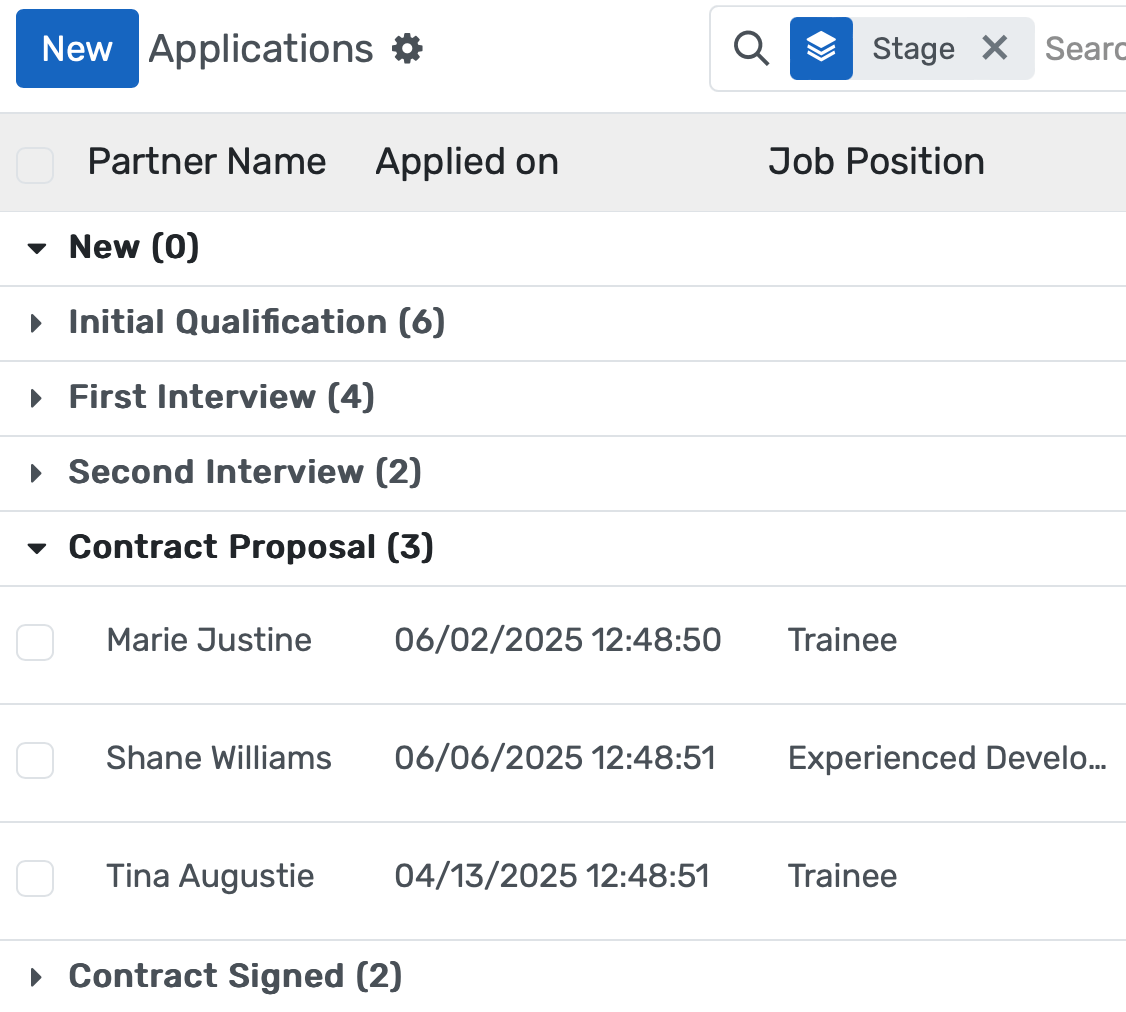Viewport: 1126px width, 1012px height.
Task: Tick the checkbox beside Tina Augustie
Action: point(35,879)
